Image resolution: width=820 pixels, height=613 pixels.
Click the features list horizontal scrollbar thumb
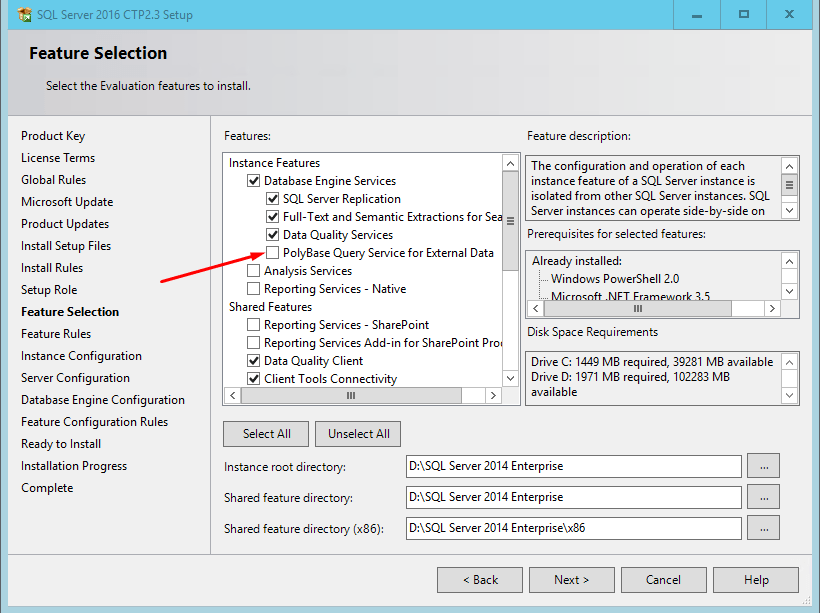351,395
